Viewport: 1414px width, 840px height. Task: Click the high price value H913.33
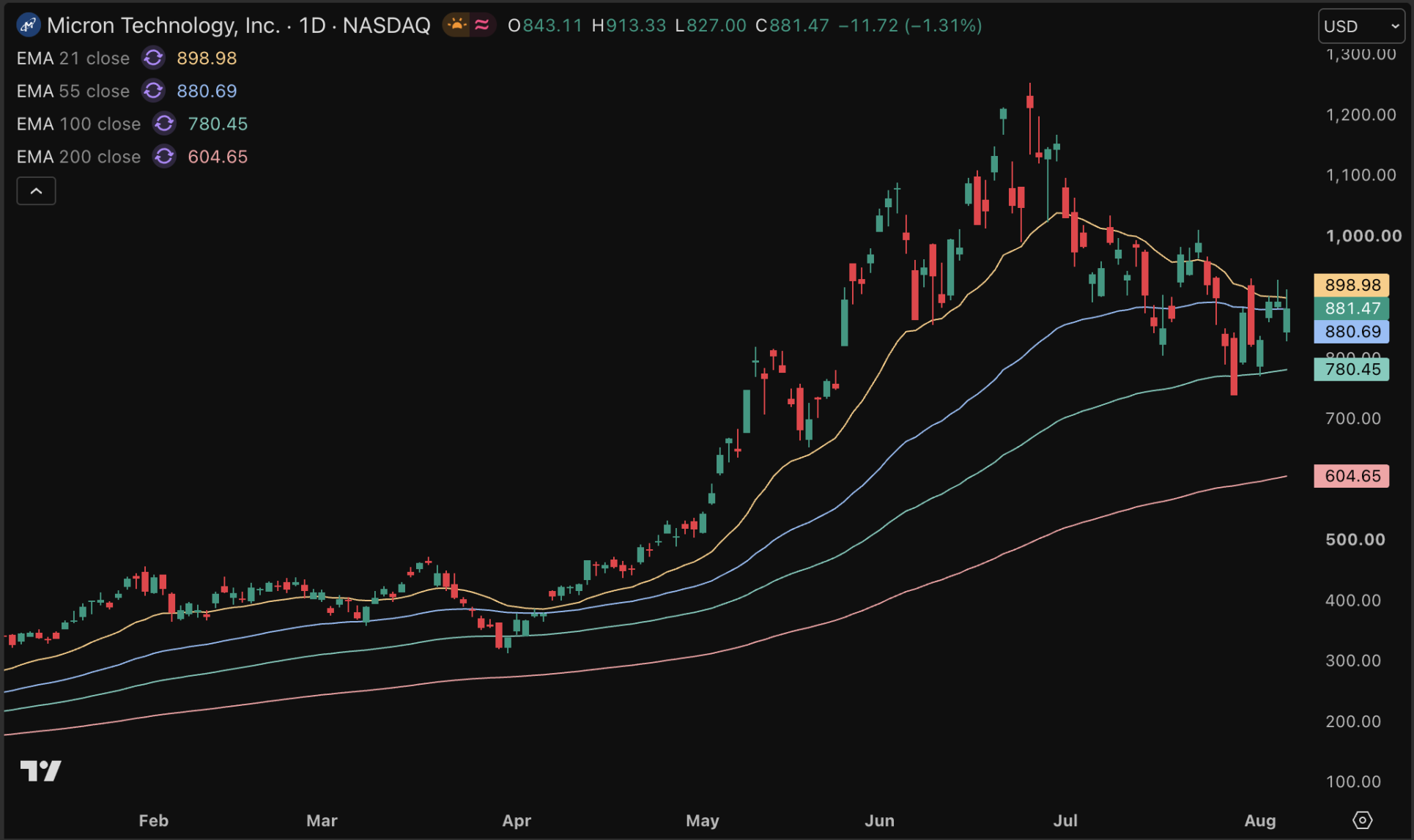[629, 26]
